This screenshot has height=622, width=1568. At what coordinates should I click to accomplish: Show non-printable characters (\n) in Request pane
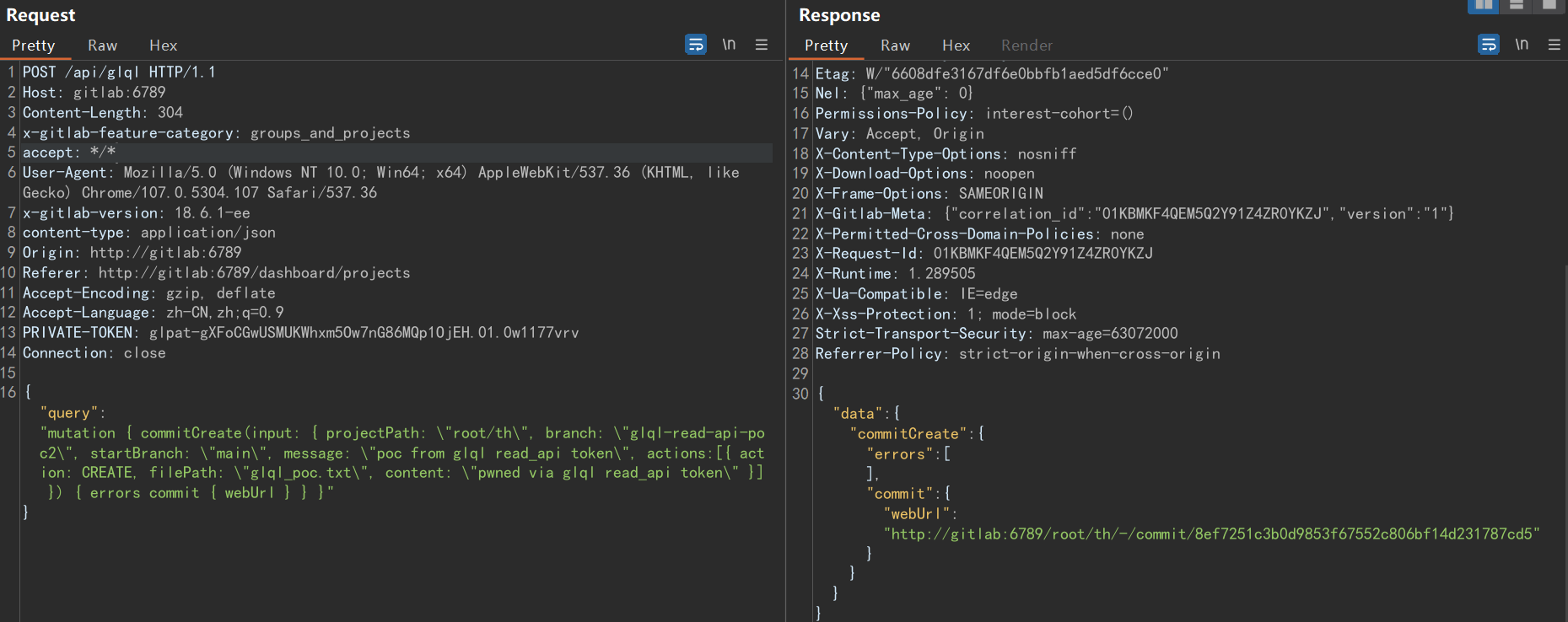(x=729, y=45)
